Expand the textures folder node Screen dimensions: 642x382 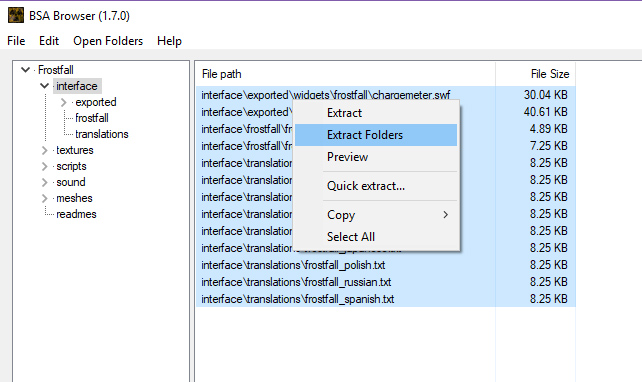[45, 150]
